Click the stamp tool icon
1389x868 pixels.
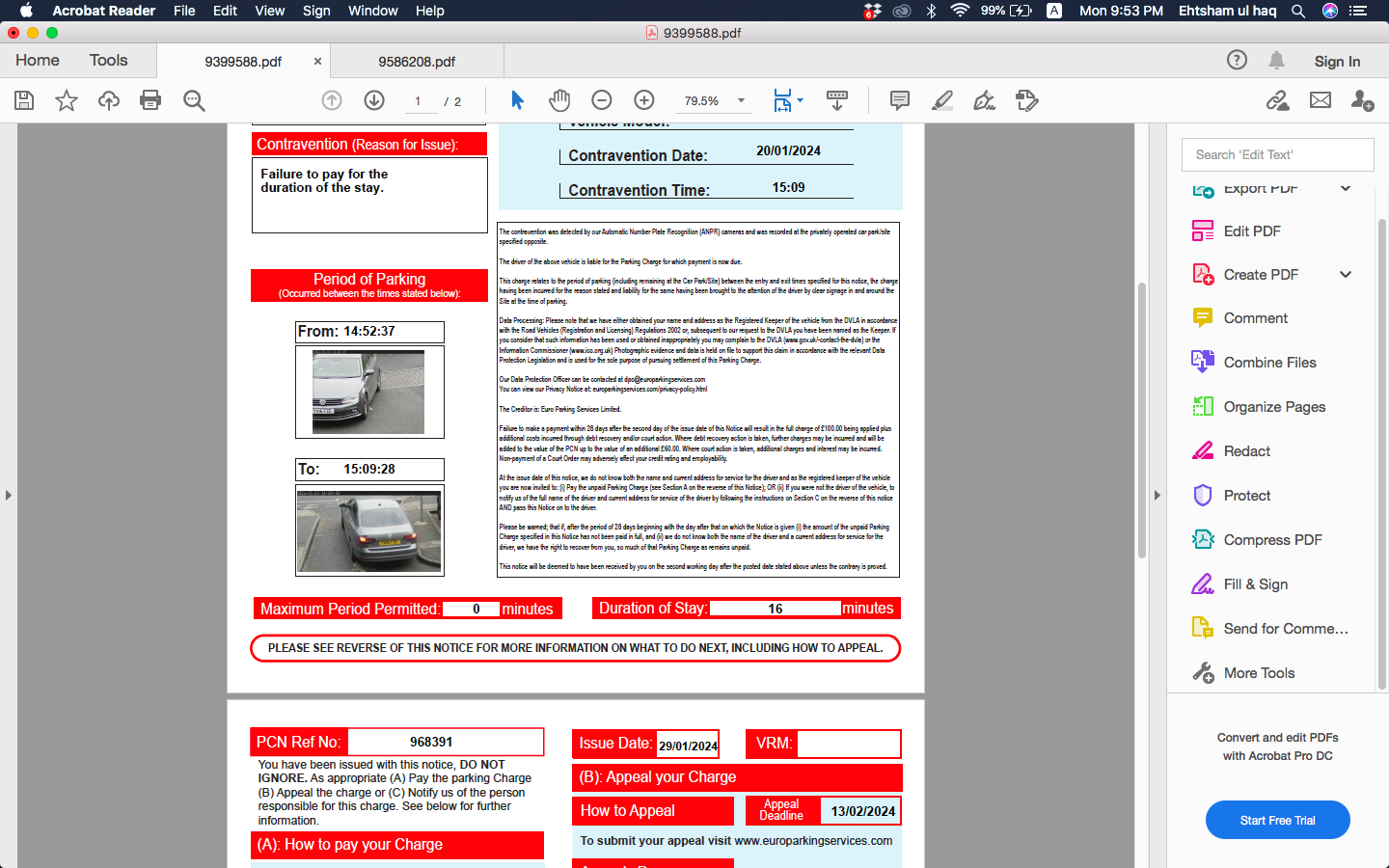1027,100
